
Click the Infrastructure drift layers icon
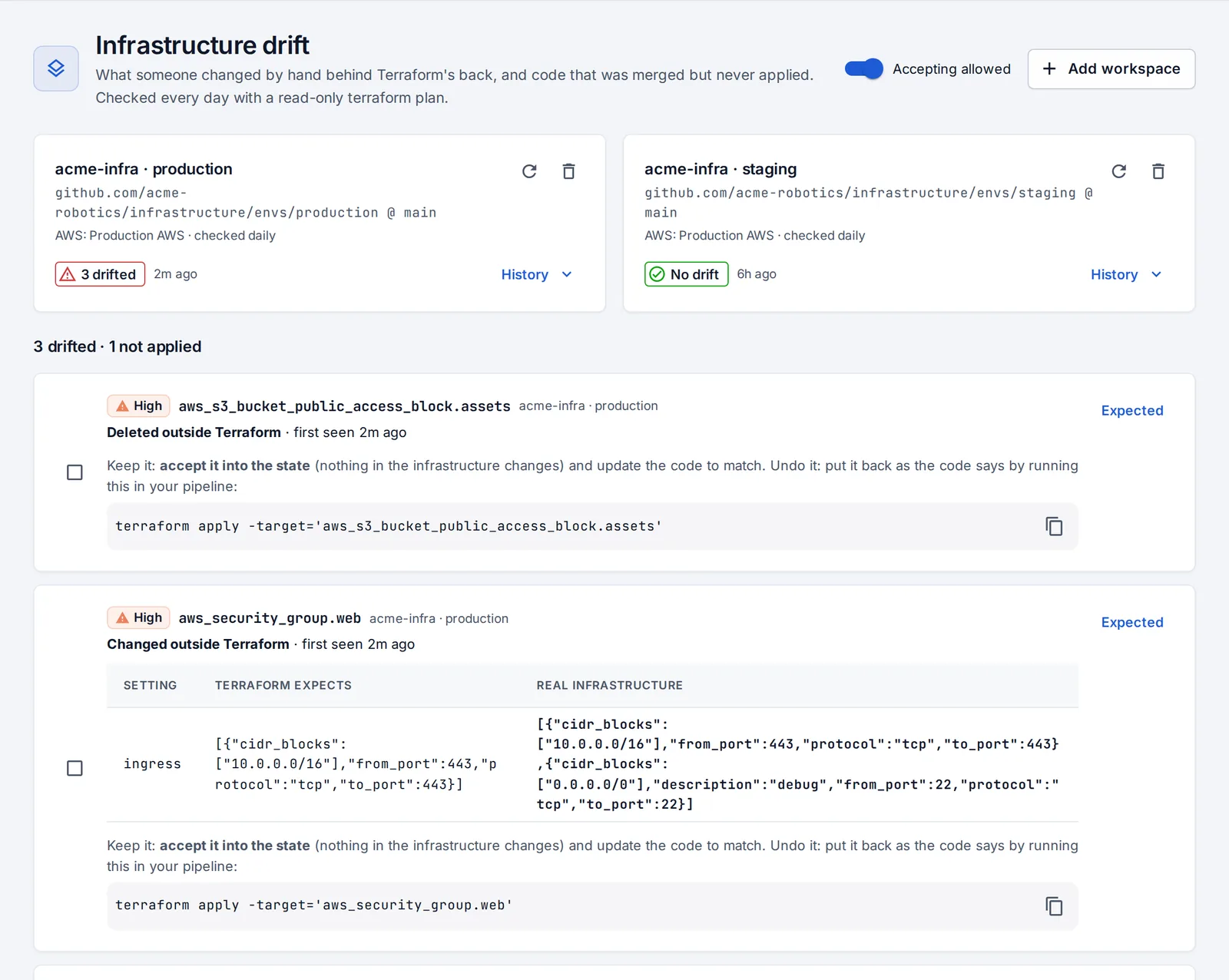point(56,68)
